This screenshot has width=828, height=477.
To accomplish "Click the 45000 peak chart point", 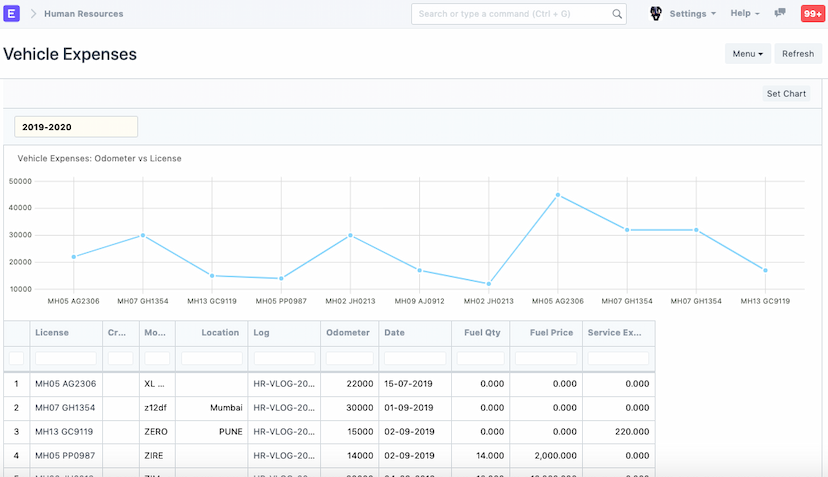I will [x=558, y=195].
